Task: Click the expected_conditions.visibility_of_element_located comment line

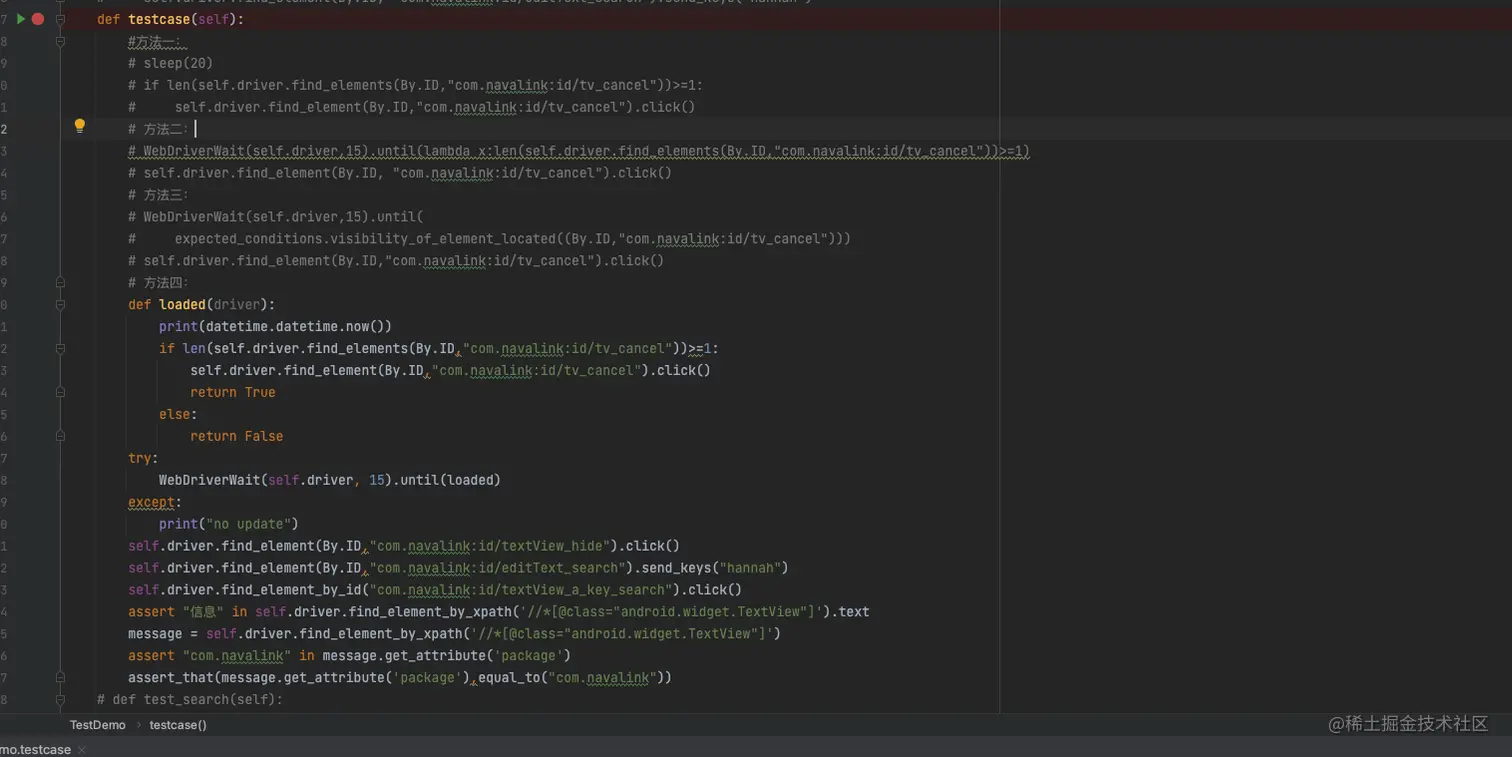Action: pos(490,239)
